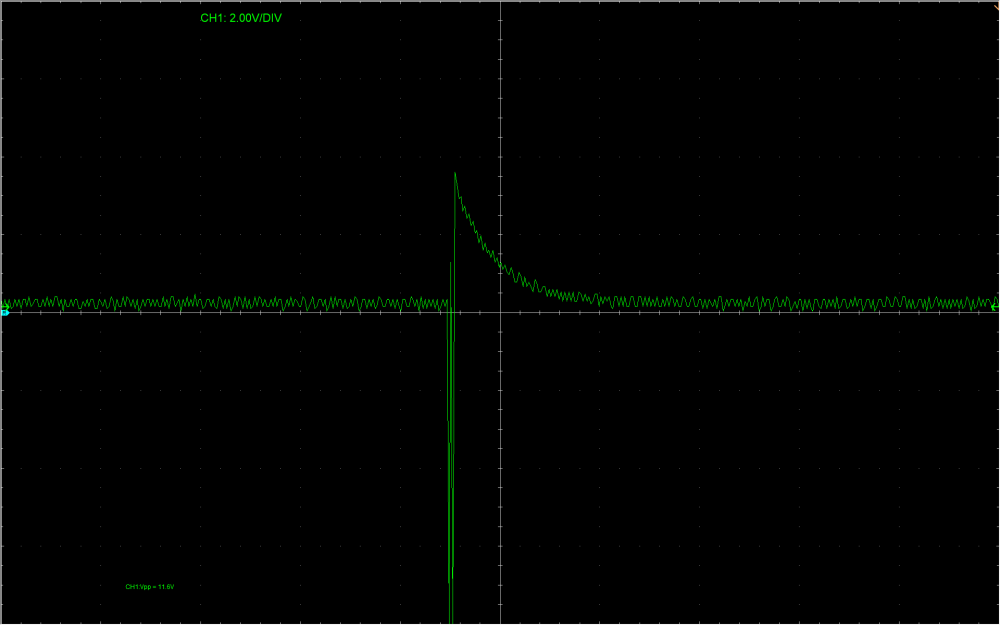Click the noisy baseline trace midway left of spike

pyautogui.click(x=225, y=302)
